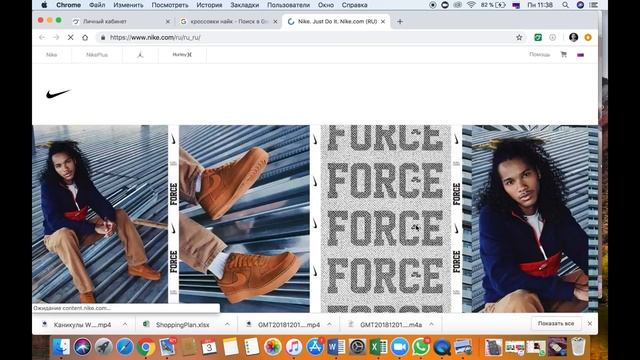640x360 pixels.
Task: Open the Посмотреть menu
Action: (170, 5)
